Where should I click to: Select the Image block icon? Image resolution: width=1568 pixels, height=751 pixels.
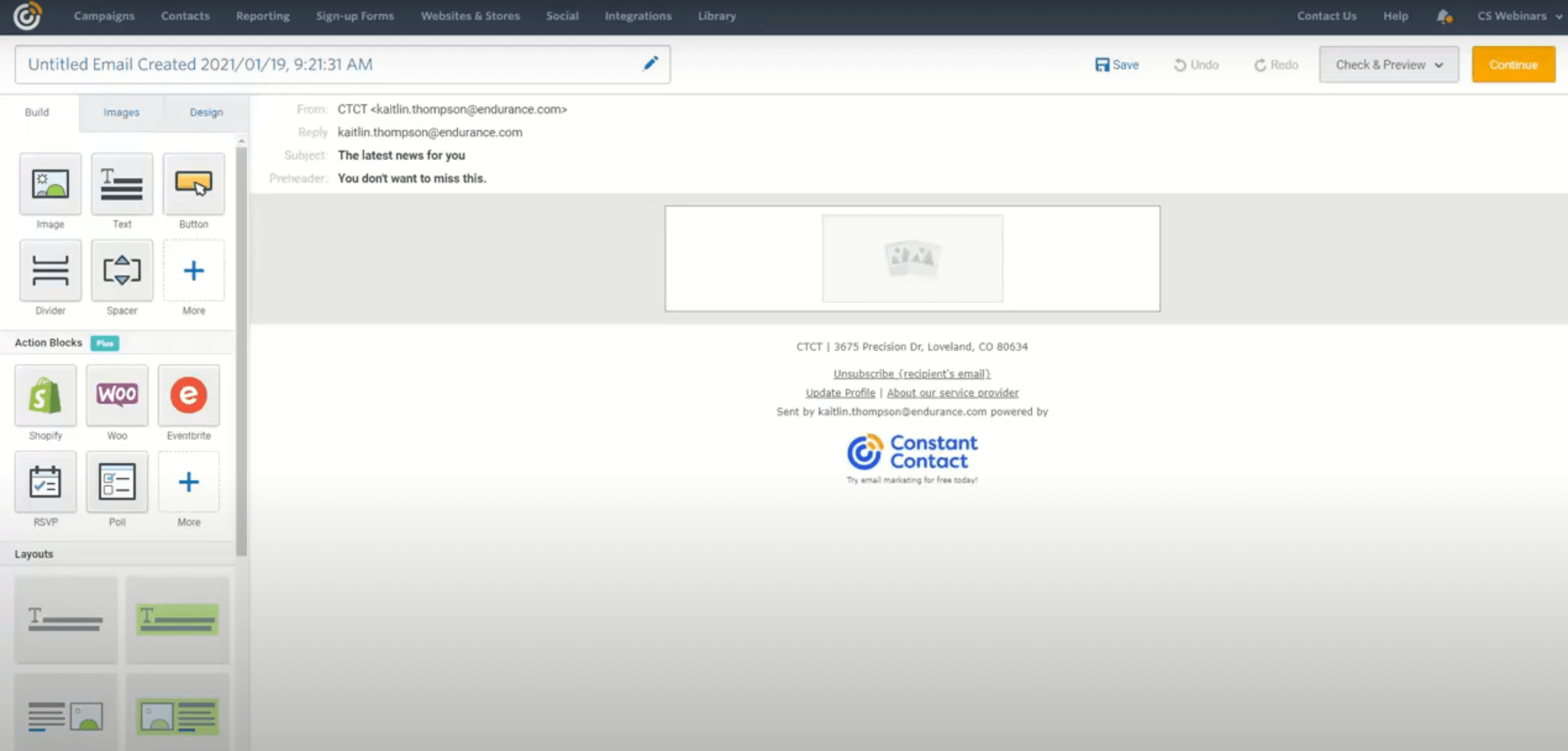(x=50, y=184)
